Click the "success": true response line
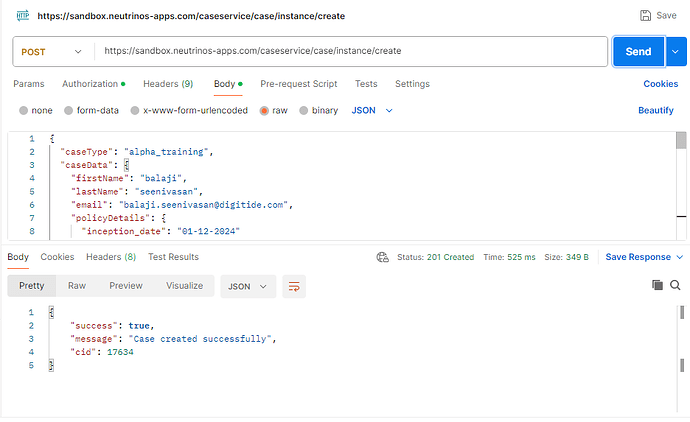The height and width of the screenshot is (422, 690). (x=112, y=326)
